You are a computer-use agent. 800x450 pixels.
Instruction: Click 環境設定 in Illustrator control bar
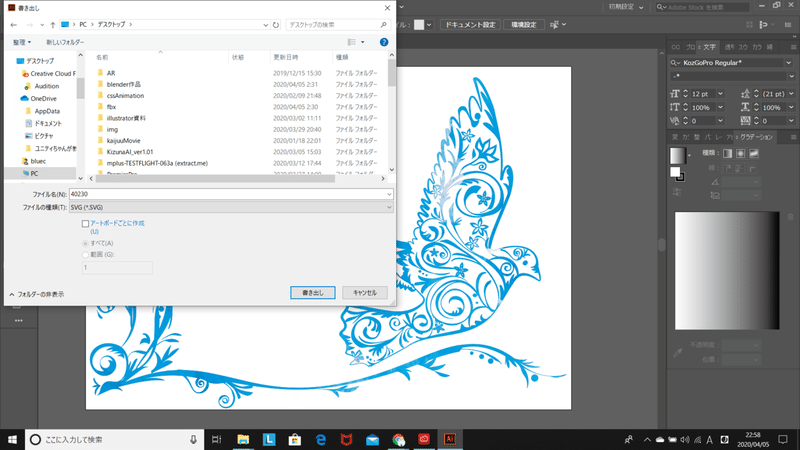(x=524, y=24)
